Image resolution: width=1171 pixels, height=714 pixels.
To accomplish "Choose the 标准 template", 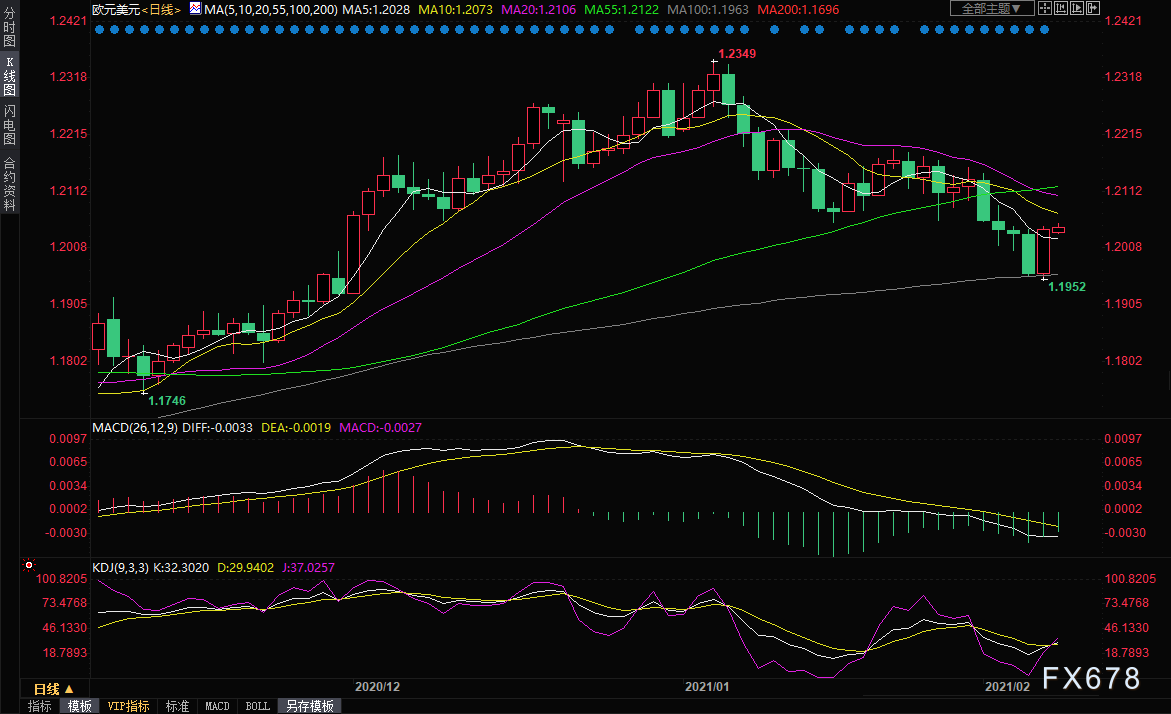I will pos(177,706).
